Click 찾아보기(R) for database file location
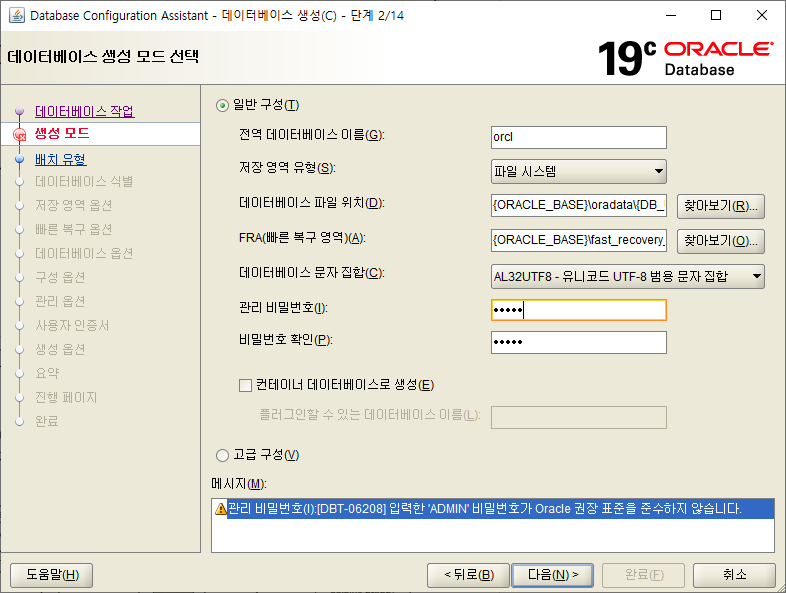 tap(721, 207)
